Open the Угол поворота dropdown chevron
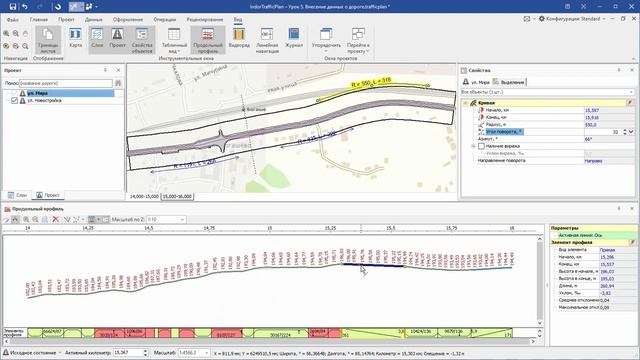The height and width of the screenshot is (360, 640). [631, 132]
